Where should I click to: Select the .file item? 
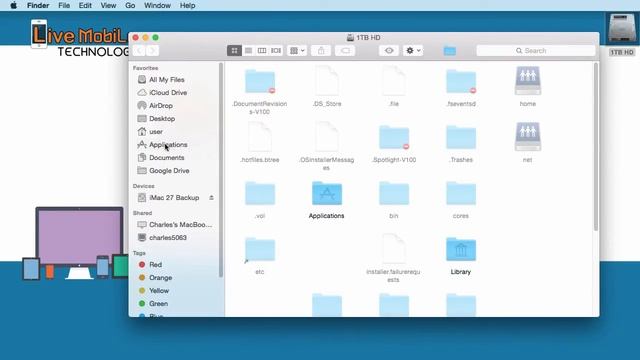[394, 82]
